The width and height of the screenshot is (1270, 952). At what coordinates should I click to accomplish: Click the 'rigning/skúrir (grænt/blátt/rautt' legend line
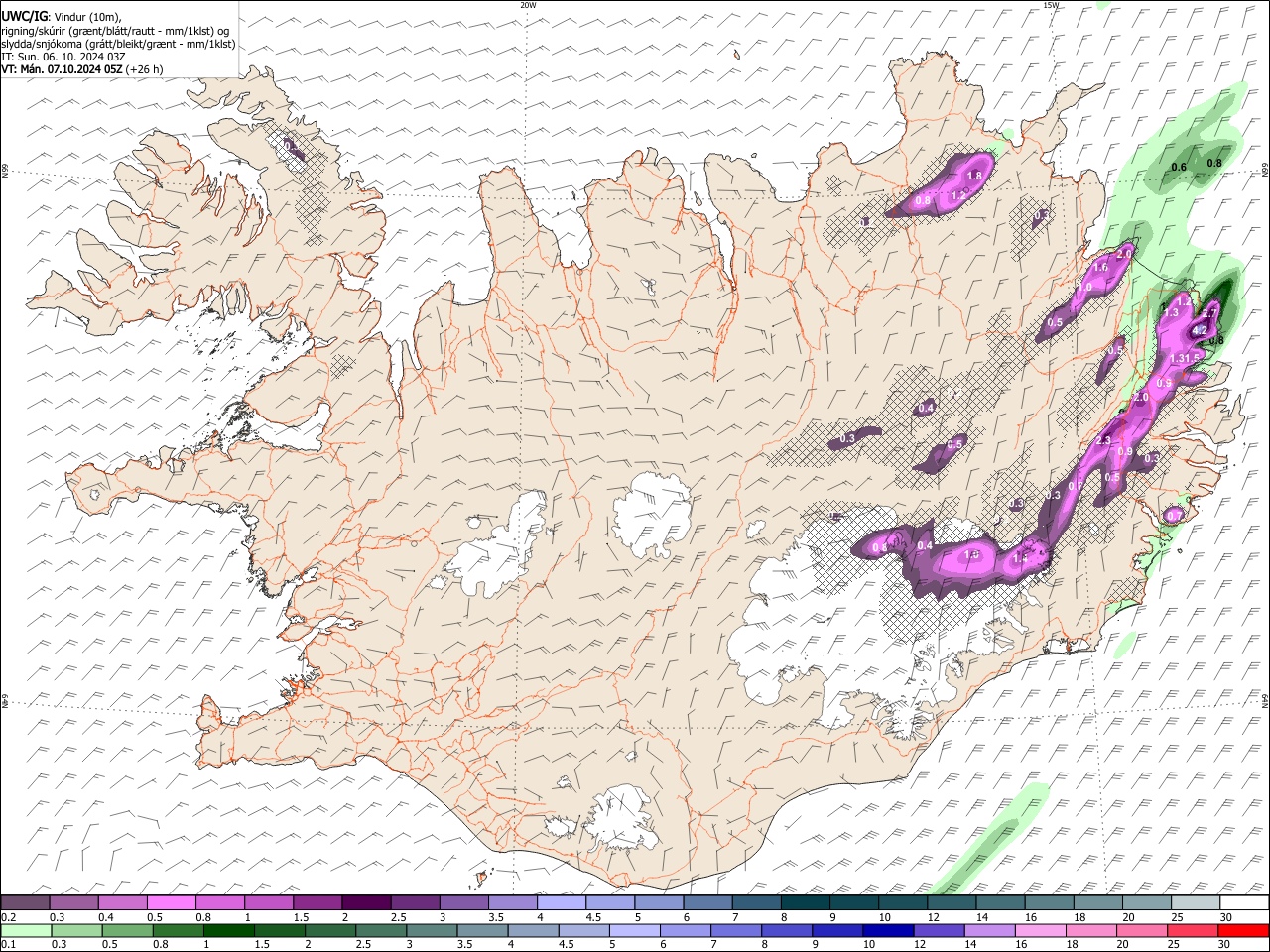(114, 30)
